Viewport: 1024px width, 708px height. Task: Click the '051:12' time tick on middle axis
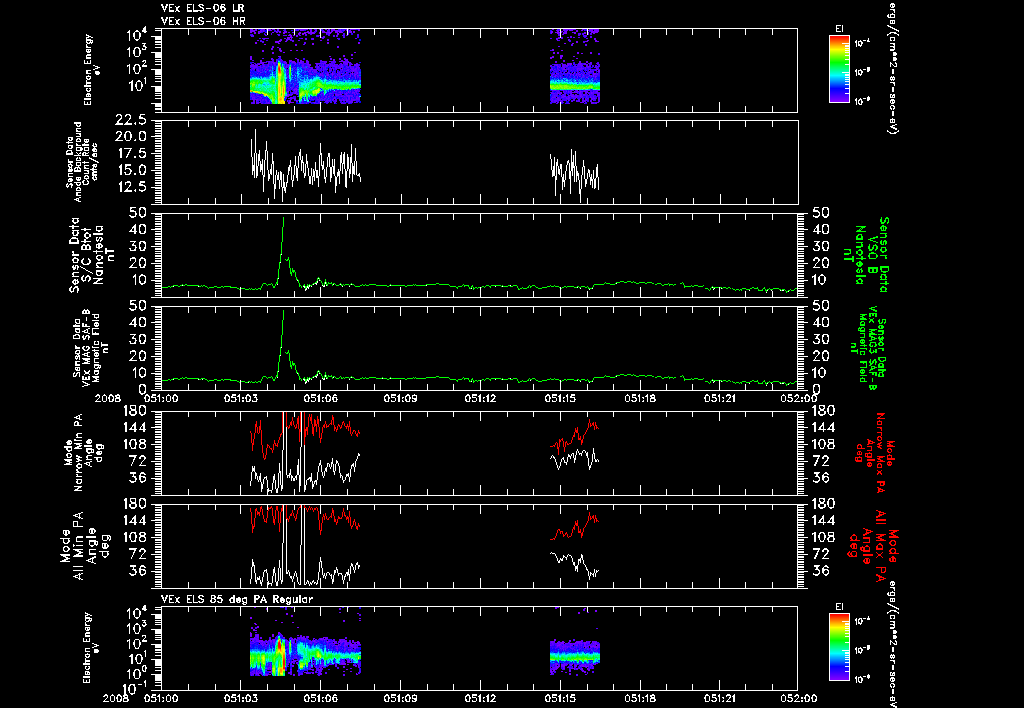[x=481, y=397]
